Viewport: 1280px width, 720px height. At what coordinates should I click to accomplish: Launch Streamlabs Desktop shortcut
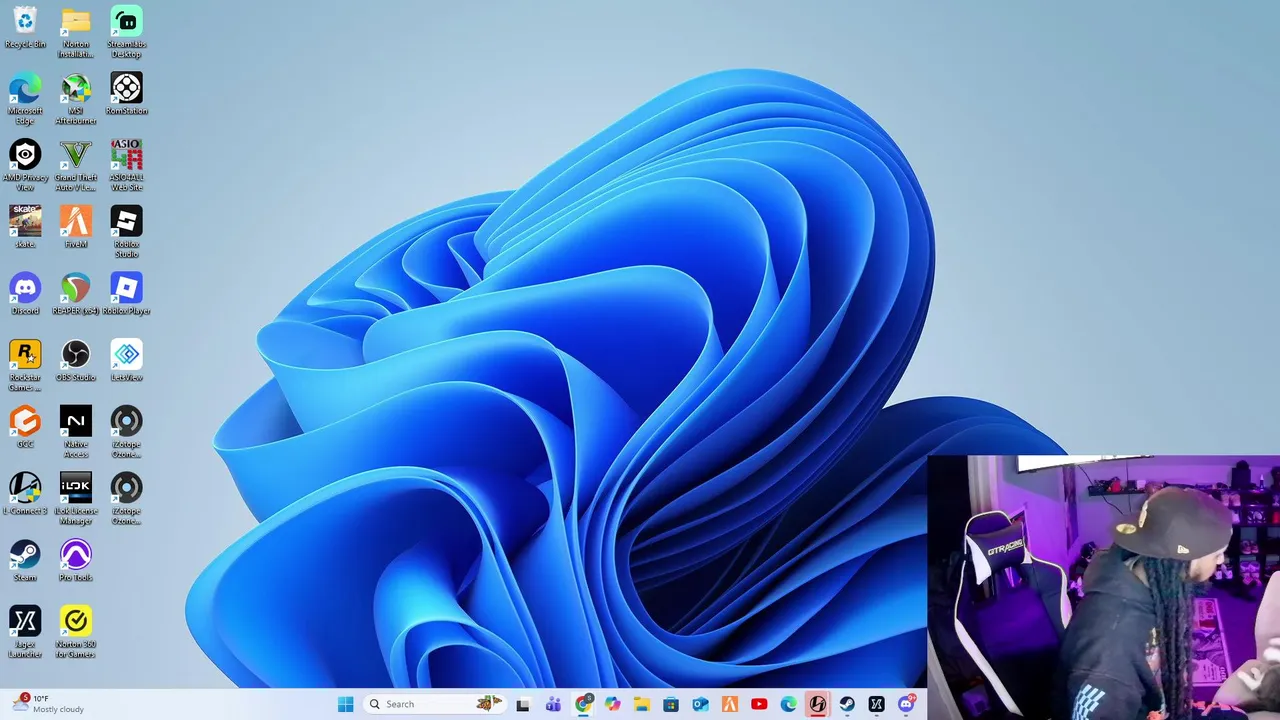126,32
